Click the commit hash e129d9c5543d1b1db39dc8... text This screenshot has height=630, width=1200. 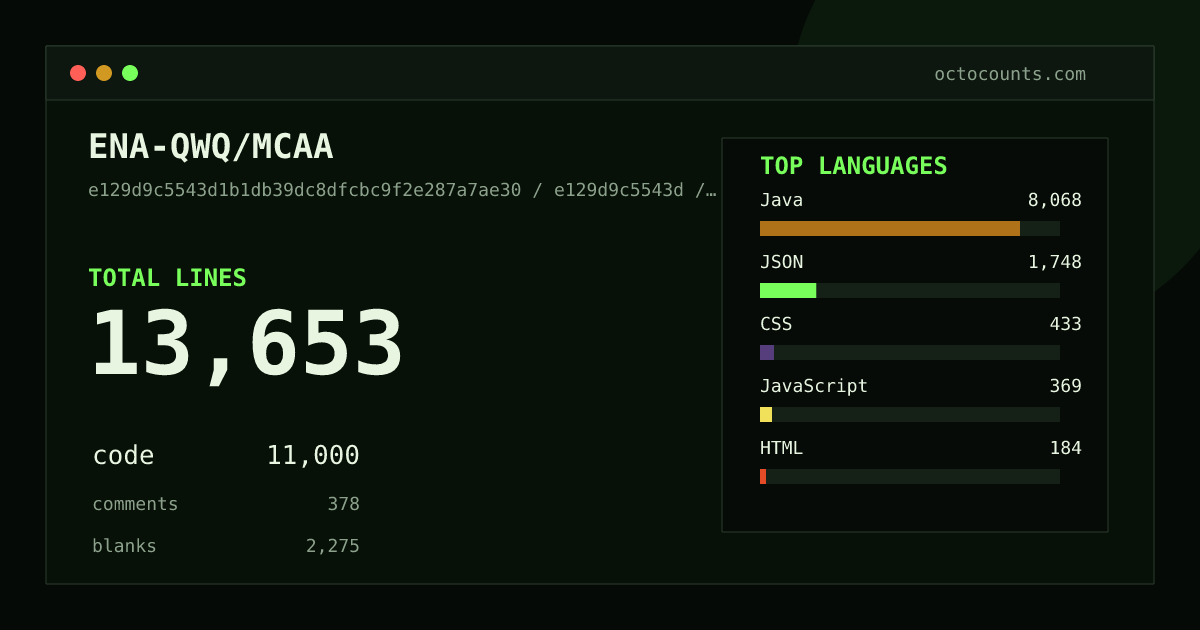pos(402,190)
